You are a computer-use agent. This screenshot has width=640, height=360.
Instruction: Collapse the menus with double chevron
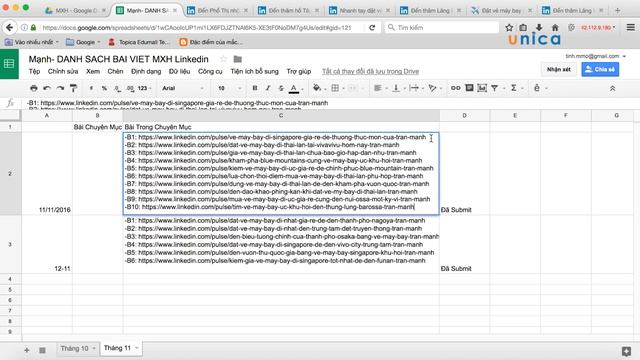(612, 88)
